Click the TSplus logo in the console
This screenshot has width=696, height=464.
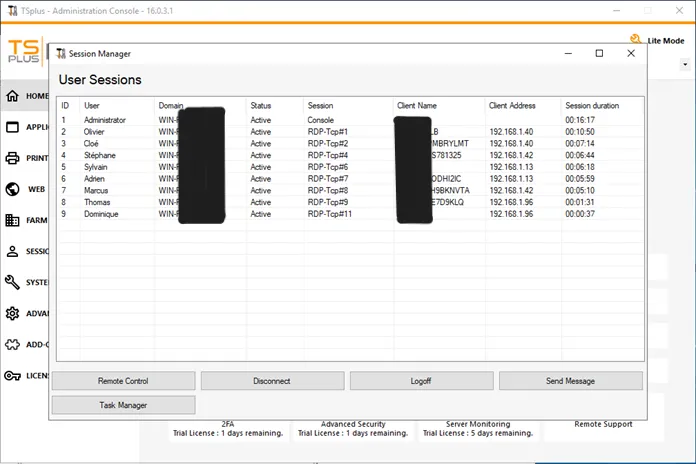pyautogui.click(x=24, y=51)
